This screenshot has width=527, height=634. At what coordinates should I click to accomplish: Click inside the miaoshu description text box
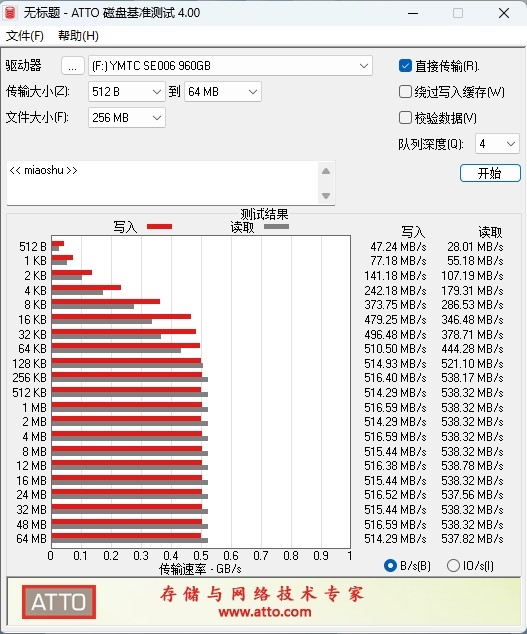162,183
